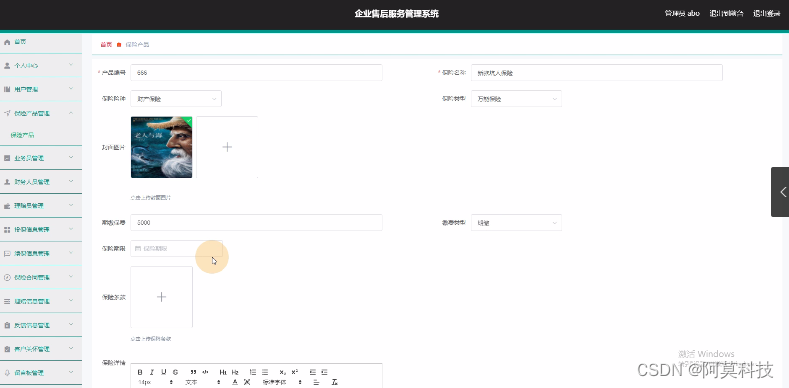Open the 文本 heading style dropdown
This screenshot has height=388, width=789.
click(x=203, y=382)
